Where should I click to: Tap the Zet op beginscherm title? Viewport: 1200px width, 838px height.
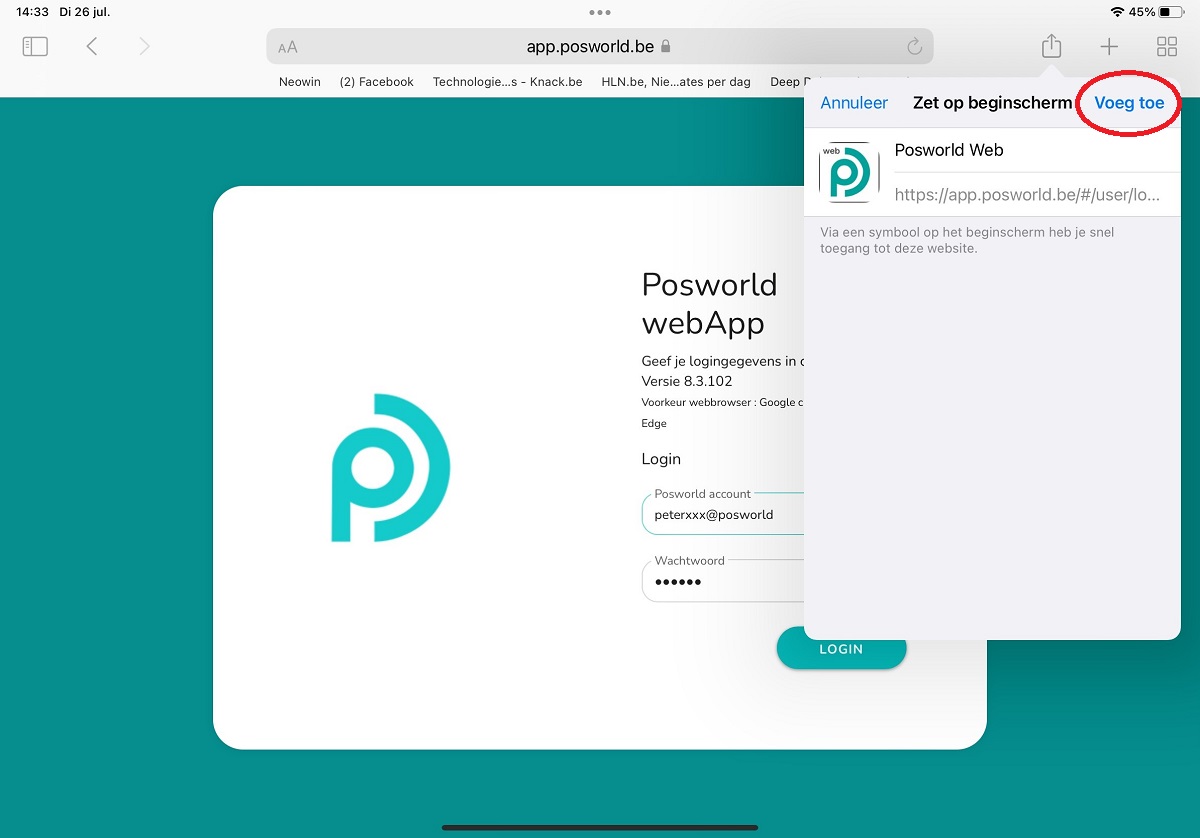pyautogui.click(x=992, y=103)
